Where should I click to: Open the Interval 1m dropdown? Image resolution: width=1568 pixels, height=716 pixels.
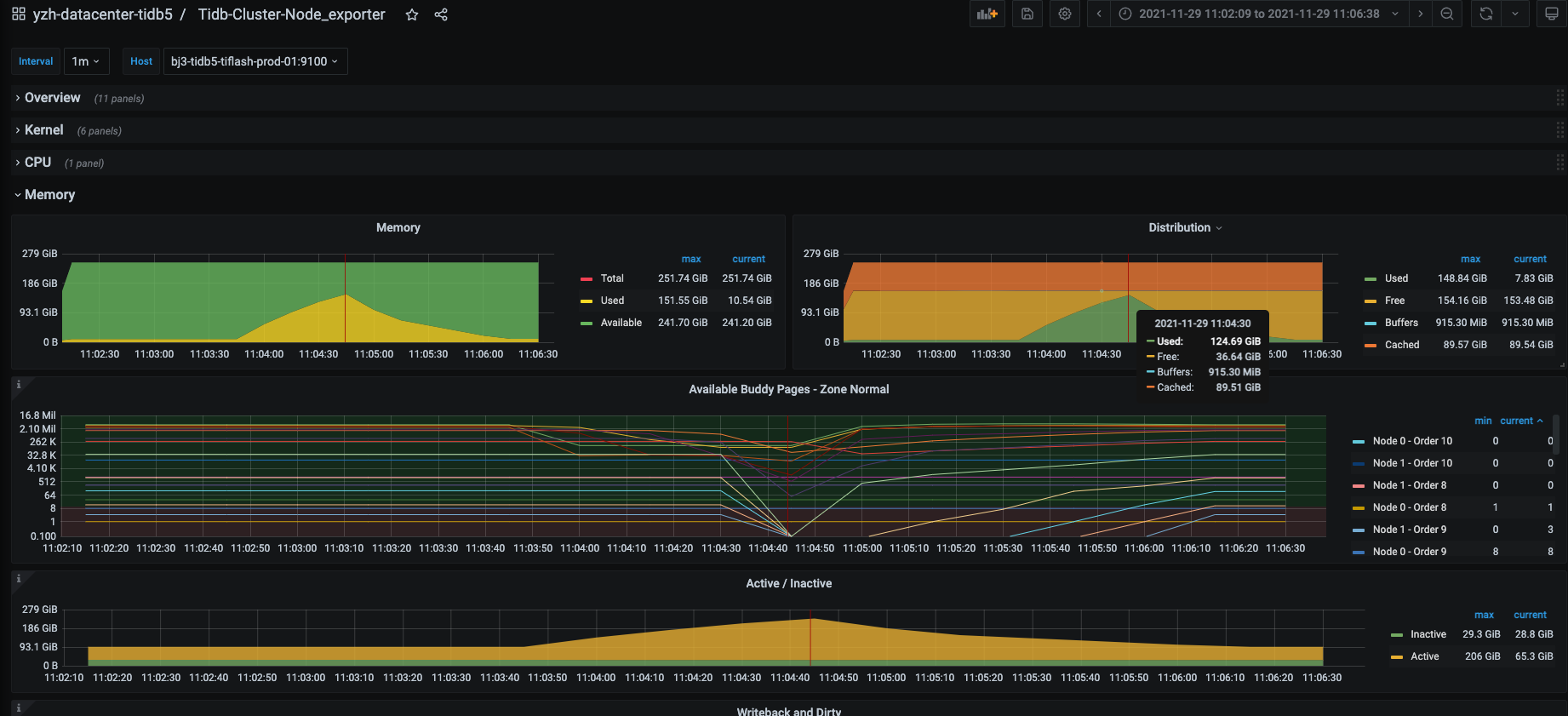pos(86,61)
